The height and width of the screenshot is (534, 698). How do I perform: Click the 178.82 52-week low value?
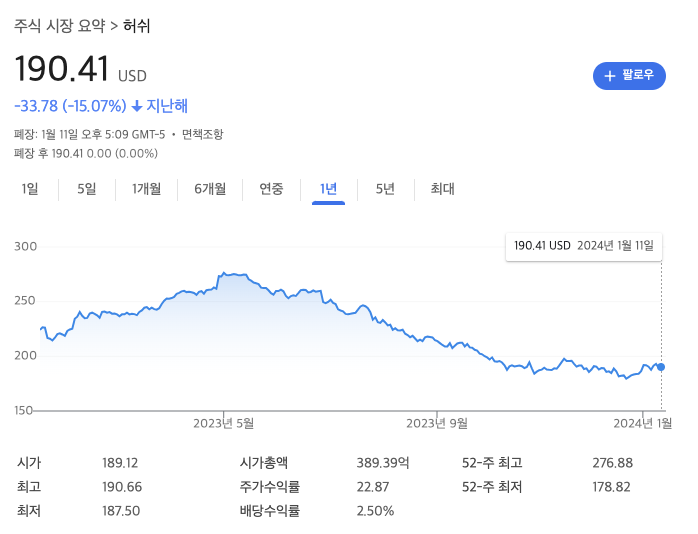[611, 487]
